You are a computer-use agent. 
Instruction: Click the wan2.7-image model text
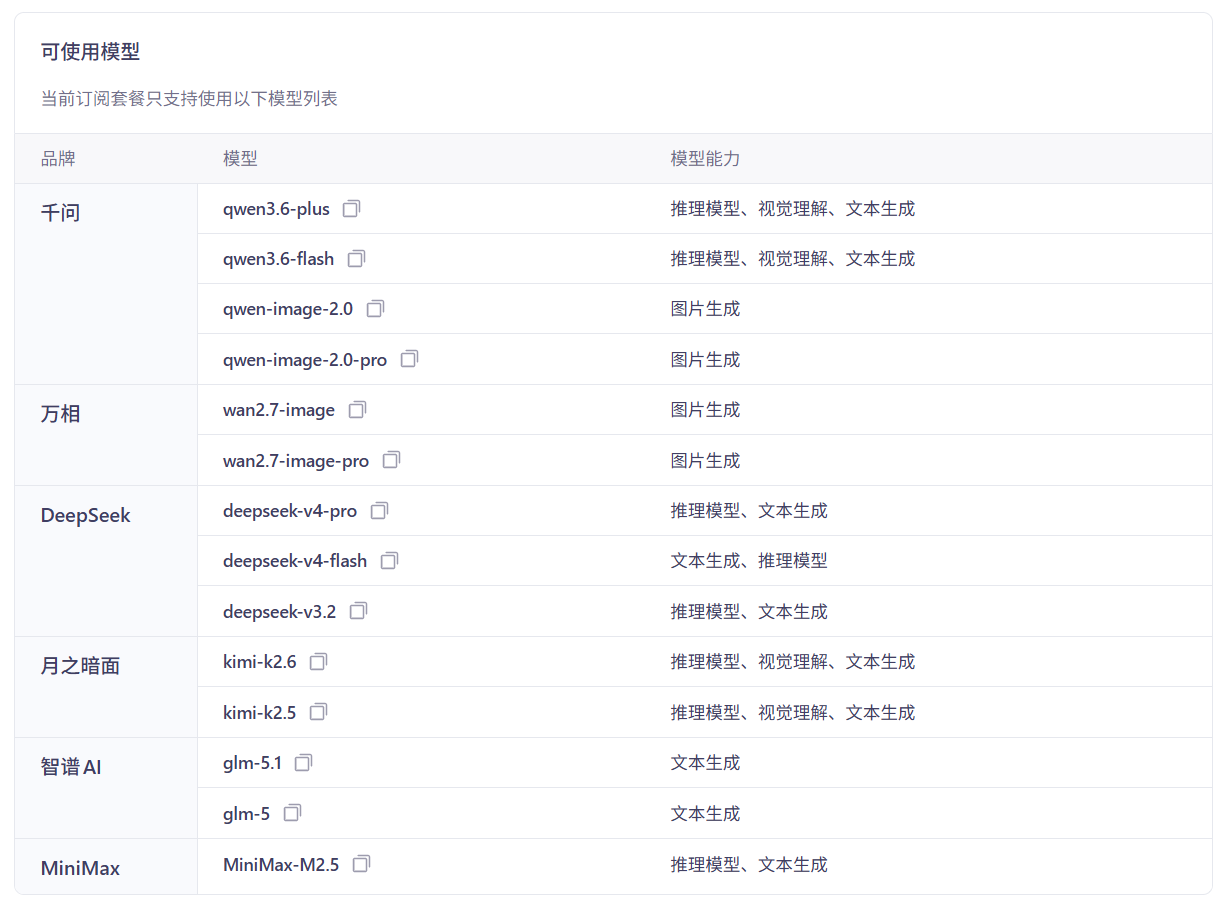[279, 410]
